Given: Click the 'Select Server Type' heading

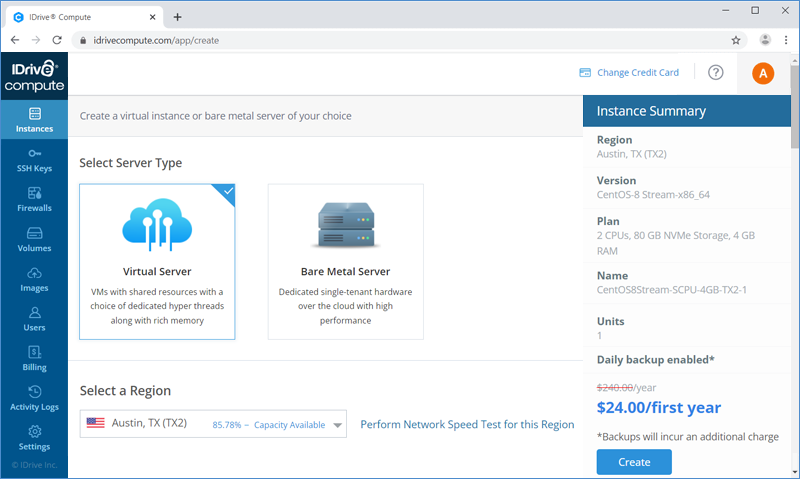Looking at the screenshot, I should tap(131, 163).
